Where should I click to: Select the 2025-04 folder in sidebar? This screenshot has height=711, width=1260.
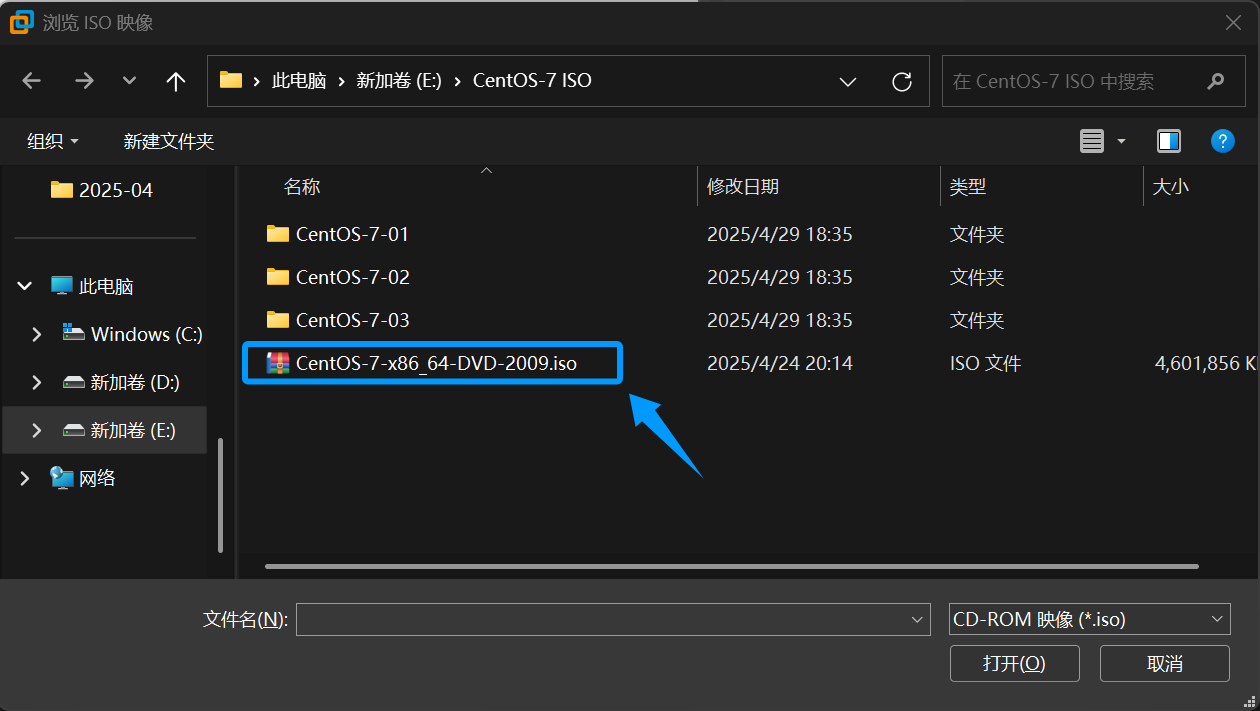[102, 190]
